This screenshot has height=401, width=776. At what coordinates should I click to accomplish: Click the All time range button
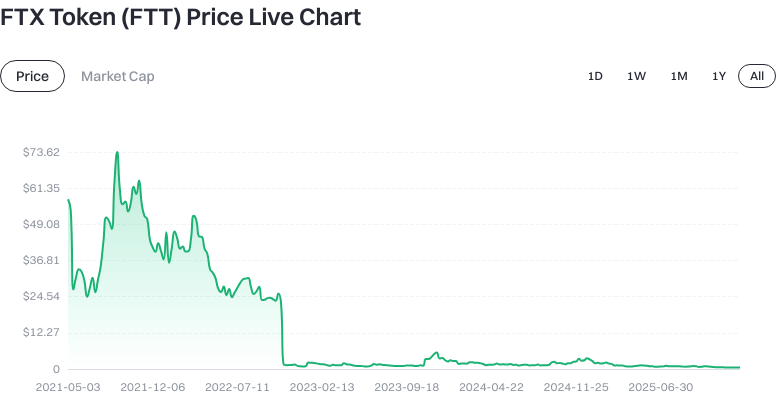click(x=757, y=76)
